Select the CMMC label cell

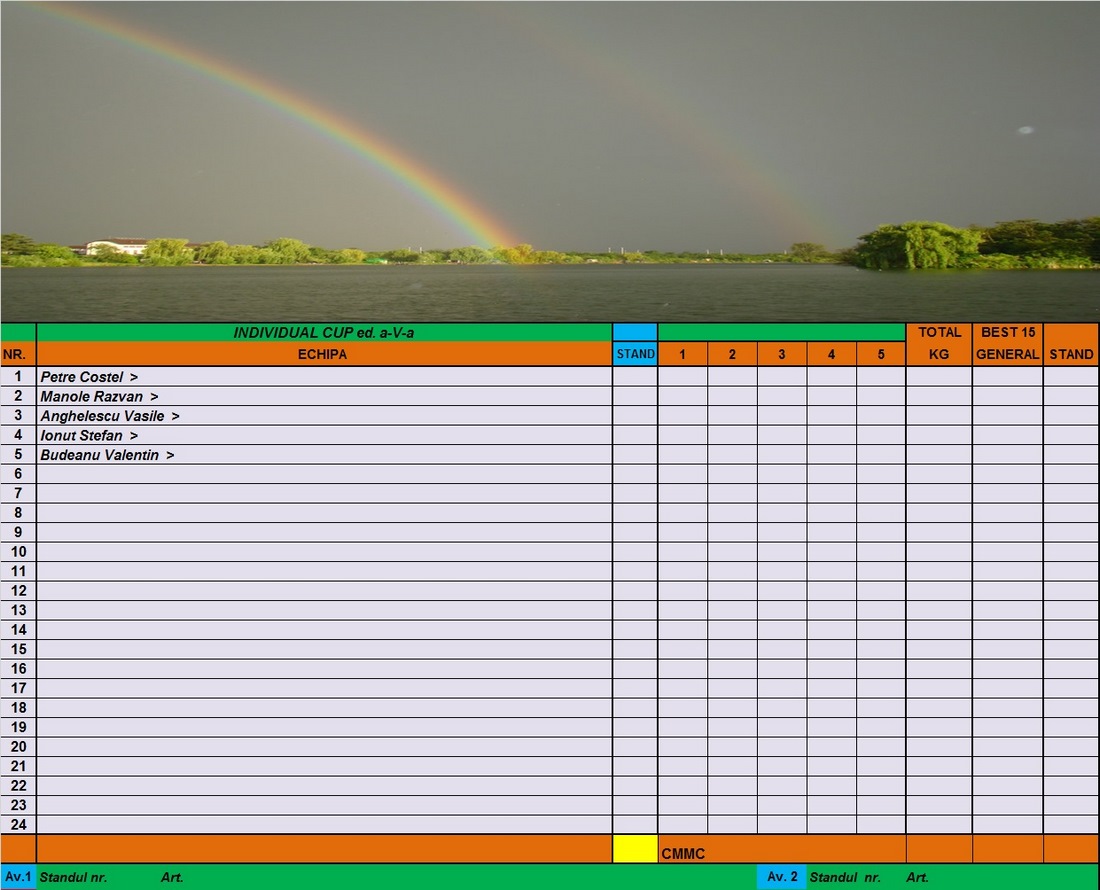[x=684, y=854]
